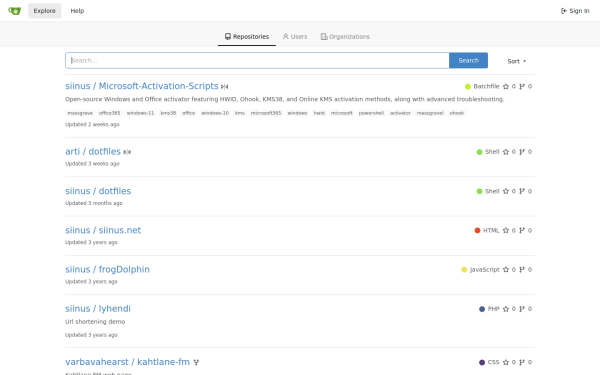Expand the Sort dropdown
600x375 pixels.
tap(517, 61)
